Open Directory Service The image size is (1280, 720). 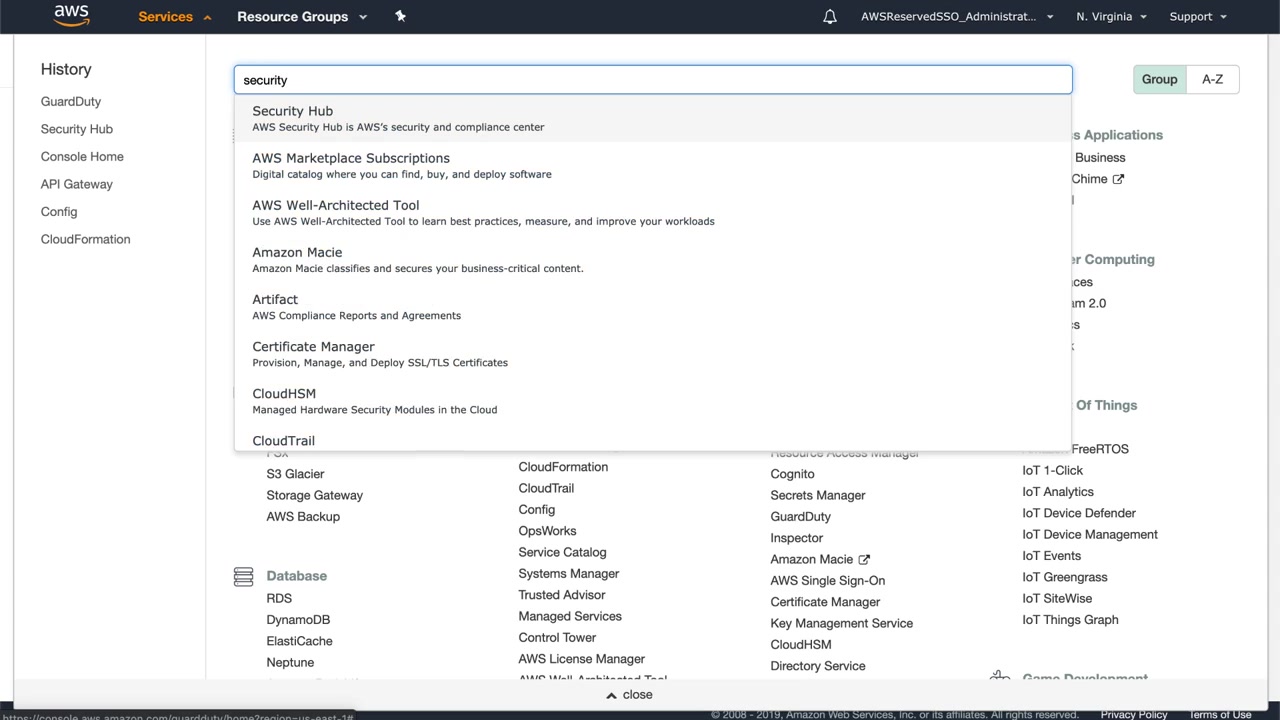818,666
